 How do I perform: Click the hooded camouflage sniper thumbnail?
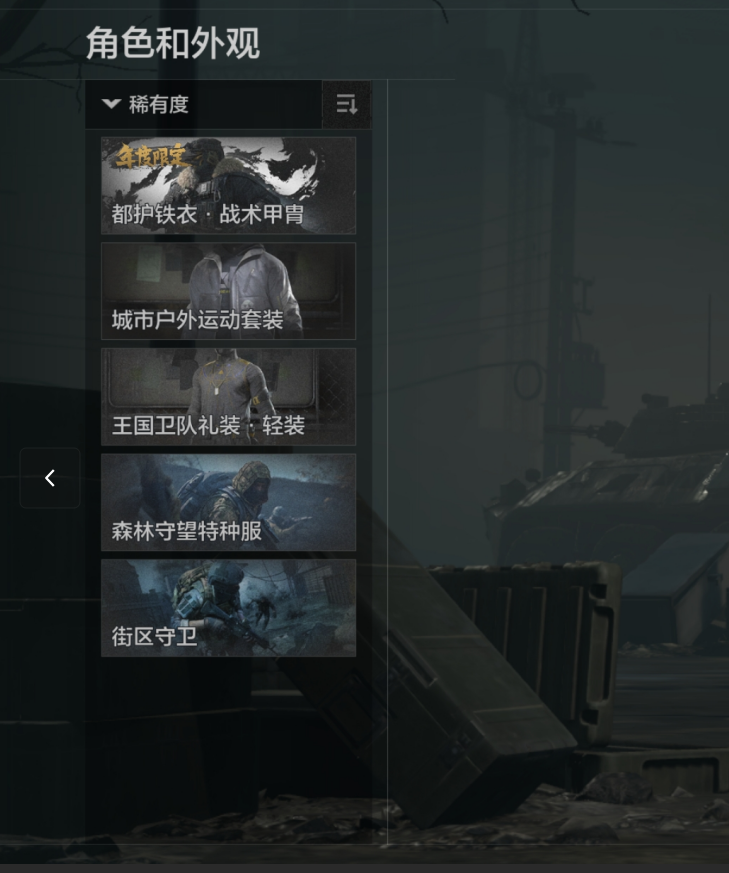tap(237, 490)
